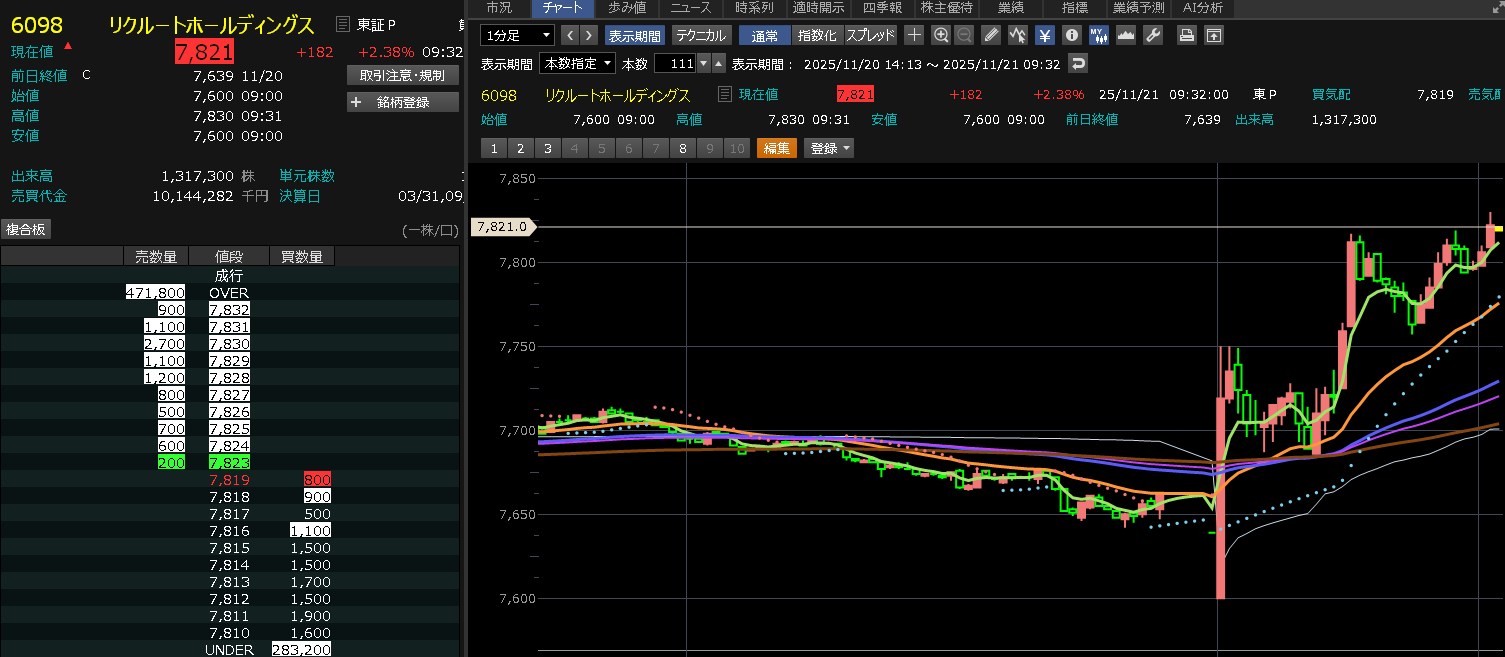Viewport: 1505px width, 657px height.
Task: Reset display period with return arrow icon
Action: [1077, 64]
